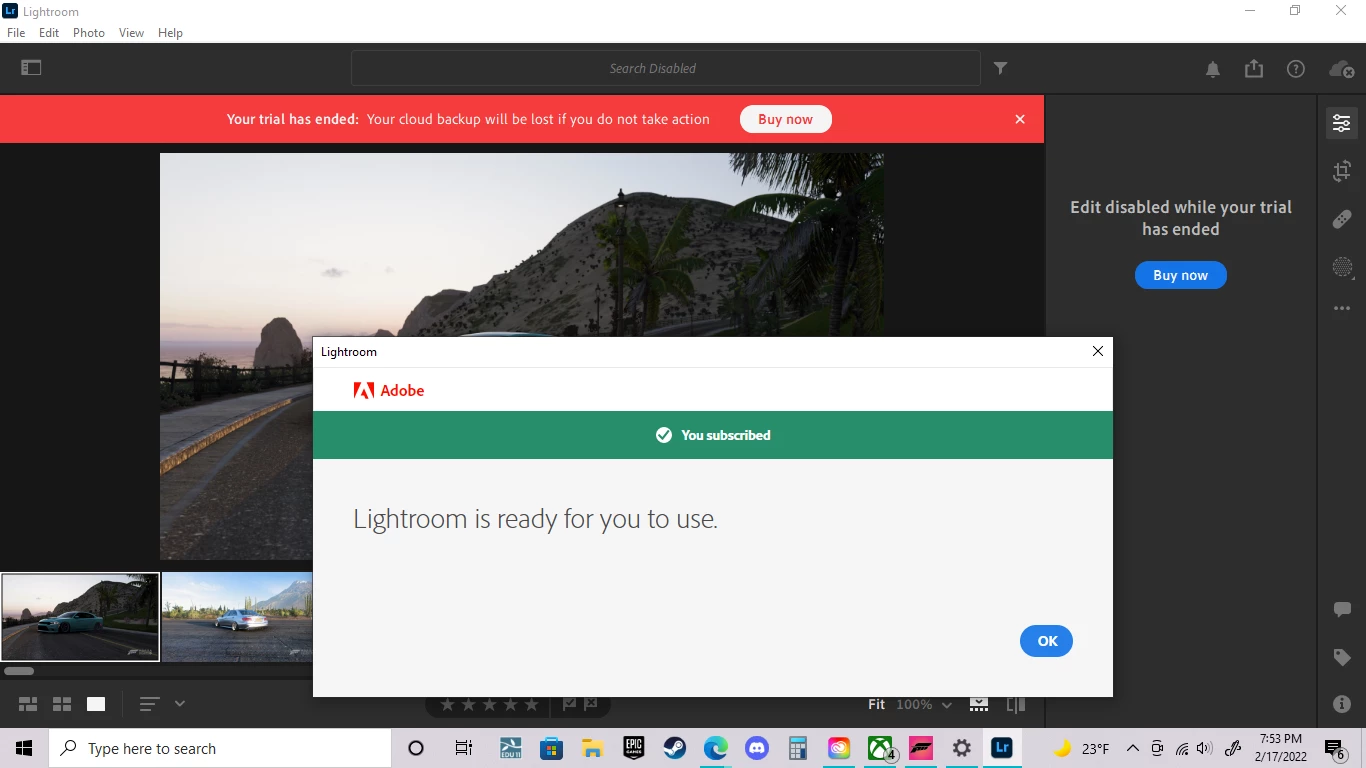The image size is (1366, 768).
Task: Select the teal car photo thumbnail
Action: tap(80, 617)
